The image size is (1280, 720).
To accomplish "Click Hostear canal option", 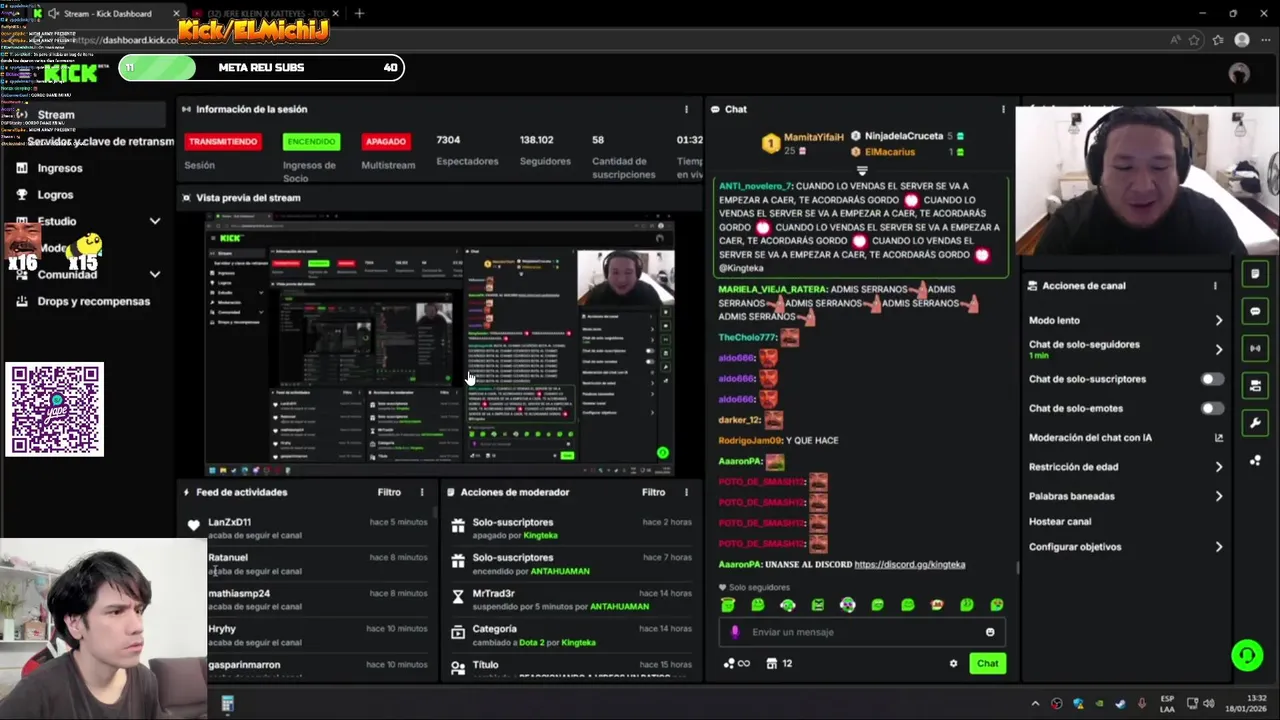I will (1060, 521).
